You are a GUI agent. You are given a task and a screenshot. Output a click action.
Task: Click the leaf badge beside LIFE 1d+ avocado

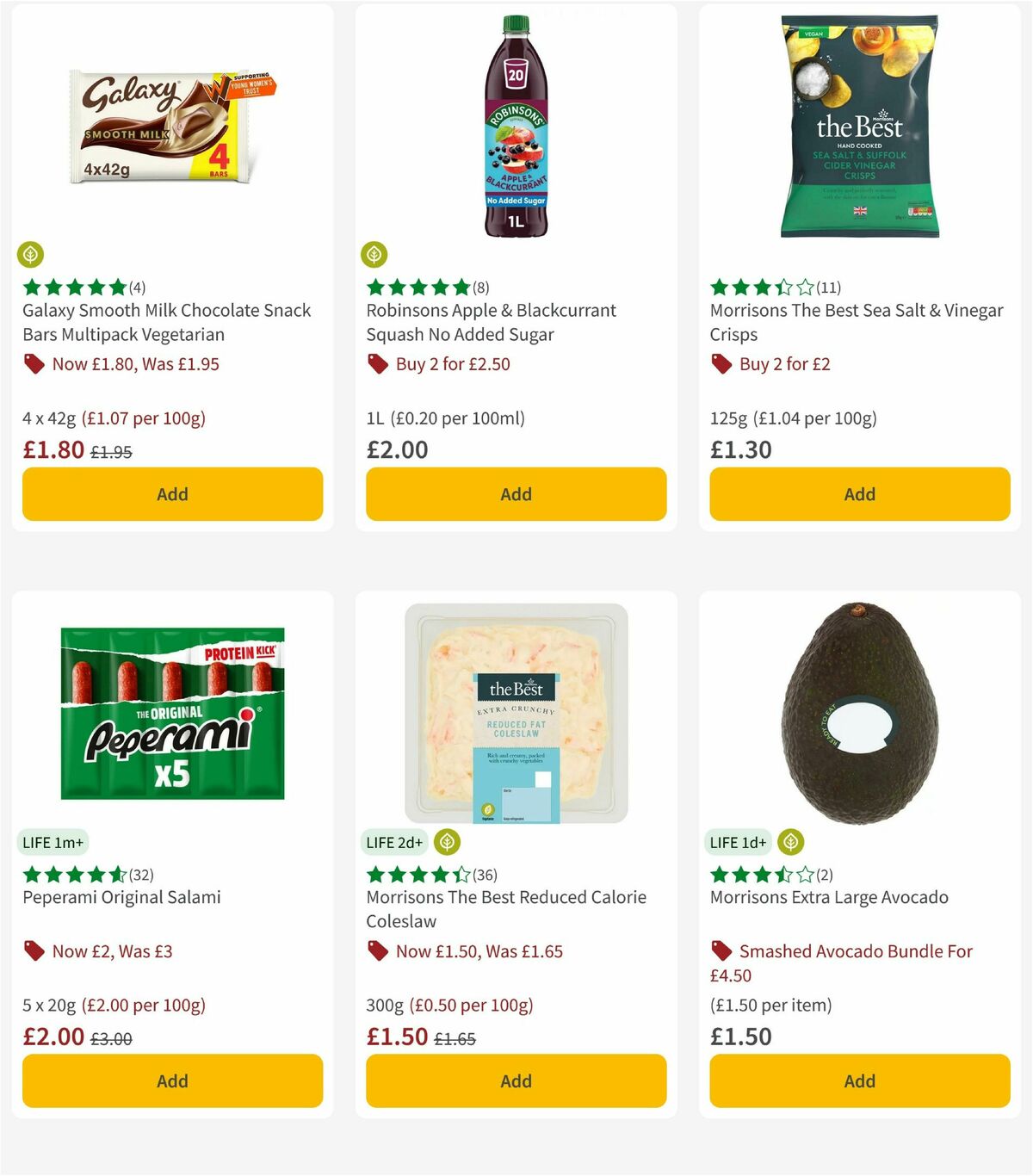pos(789,842)
